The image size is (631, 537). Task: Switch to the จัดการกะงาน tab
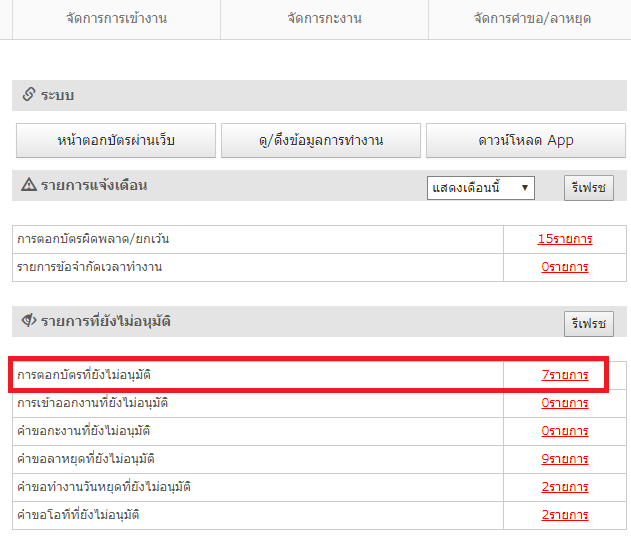[x=324, y=19]
